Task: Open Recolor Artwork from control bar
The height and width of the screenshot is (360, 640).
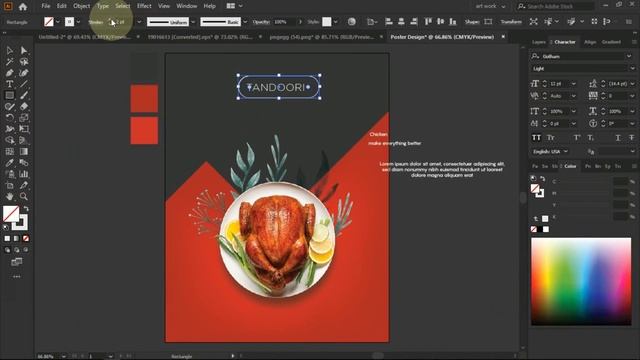Action: pyautogui.click(x=351, y=22)
